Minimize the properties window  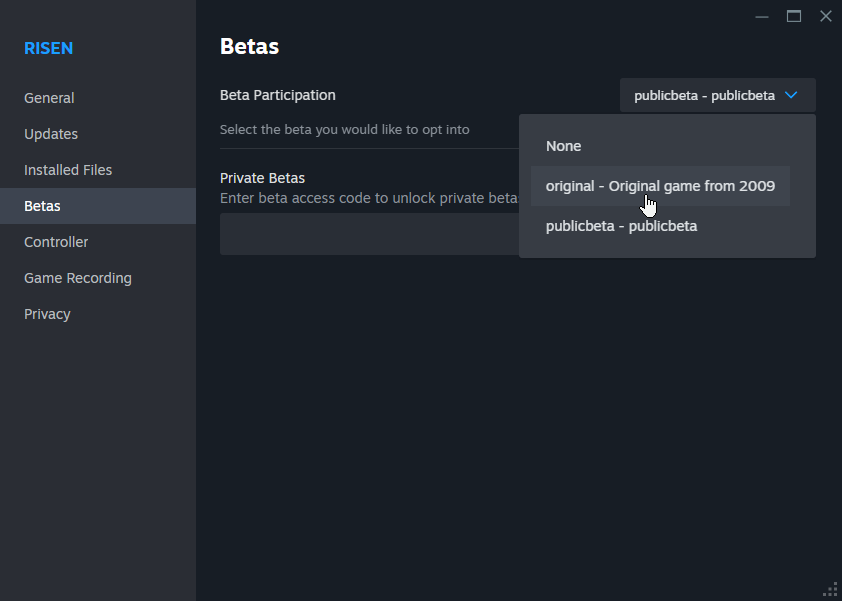point(762,16)
